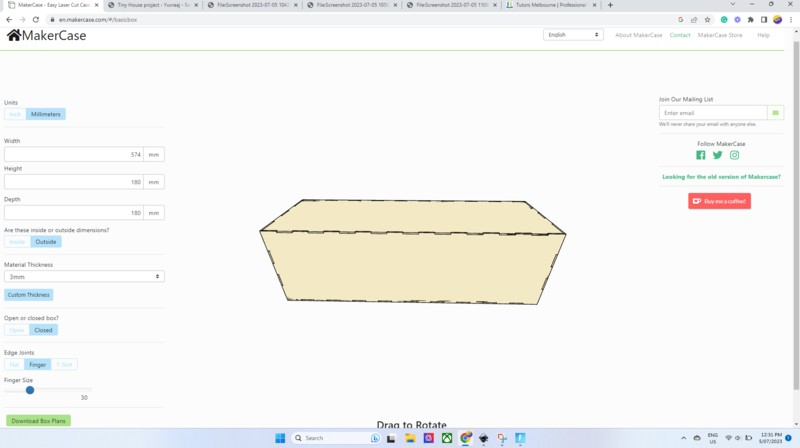Click the Width input field
Screen dimensions: 800x448
point(74,155)
